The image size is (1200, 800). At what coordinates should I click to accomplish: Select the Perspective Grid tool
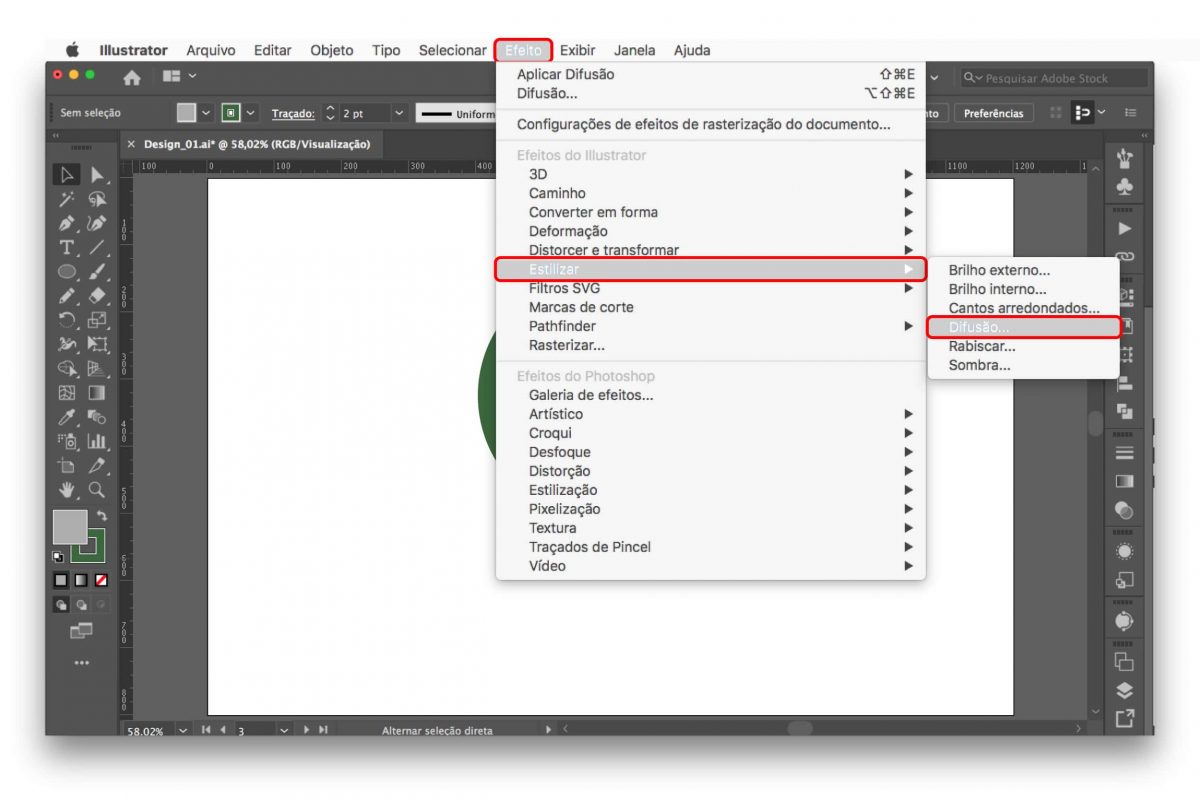click(x=97, y=368)
